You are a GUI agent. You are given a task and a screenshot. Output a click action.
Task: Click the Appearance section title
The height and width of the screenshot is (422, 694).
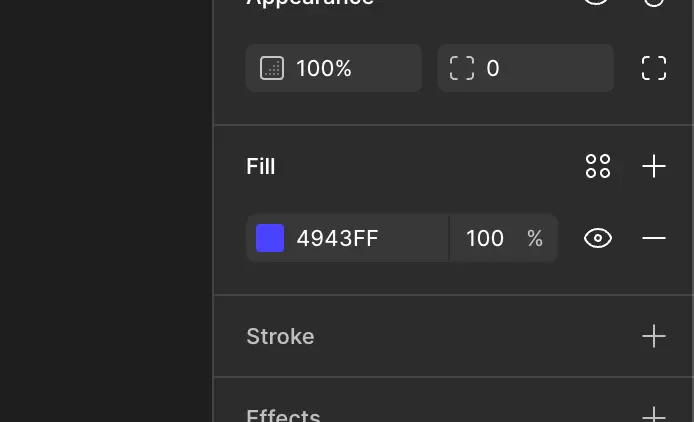tap(310, 3)
